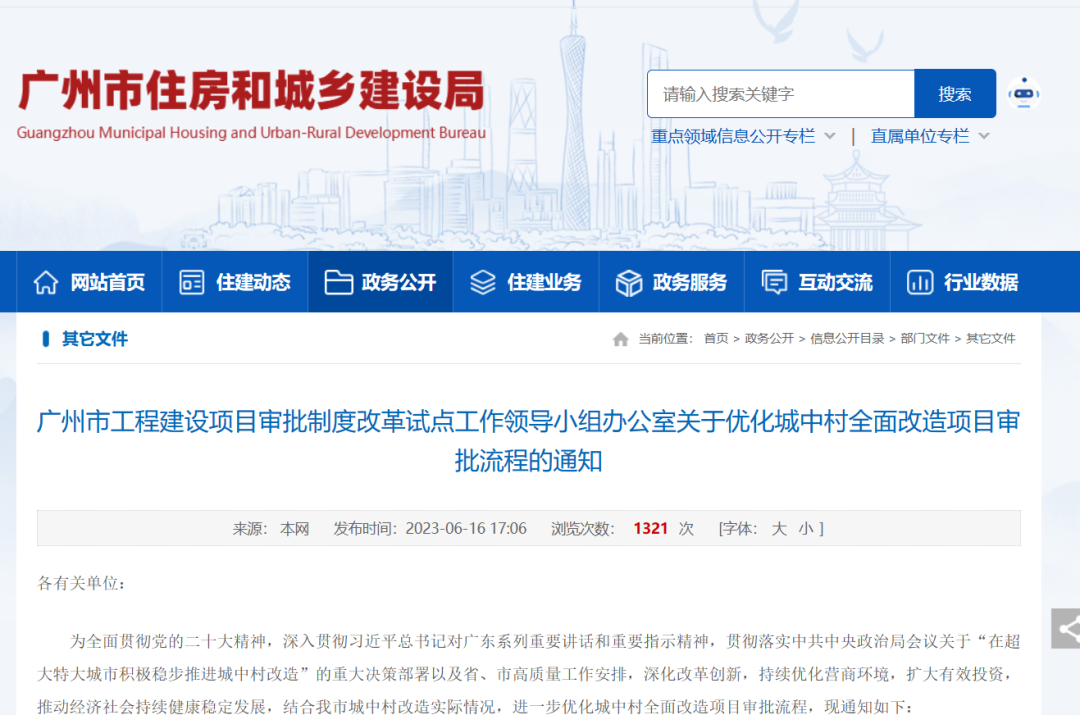This screenshot has width=1080, height=715.
Task: Select the 住建动态 news icon
Action: [x=190, y=281]
